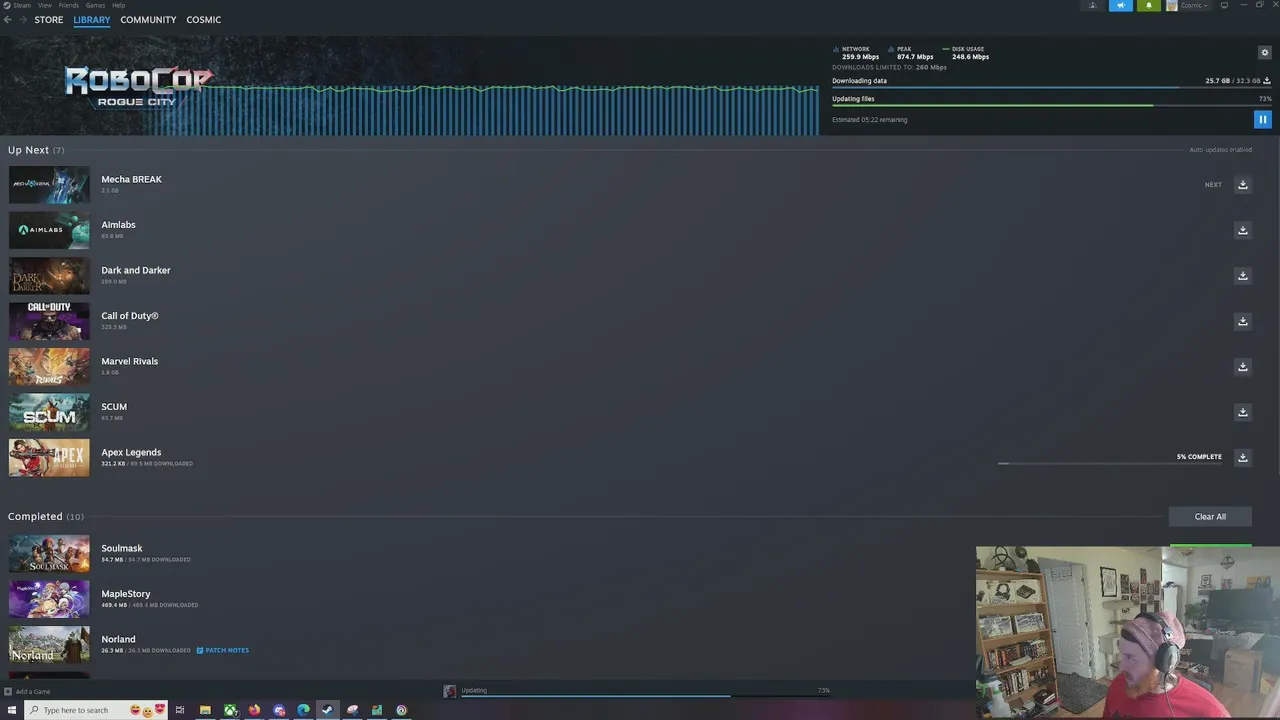This screenshot has height=720, width=1280.
Task: Open Xbox app on taskbar
Action: pyautogui.click(x=230, y=710)
